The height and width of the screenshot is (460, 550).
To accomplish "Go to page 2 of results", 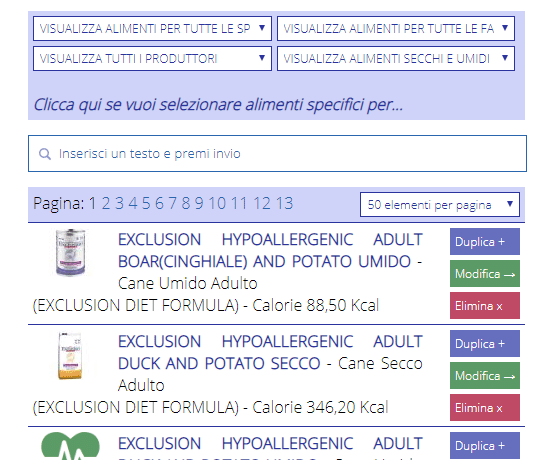I will [x=106, y=204].
